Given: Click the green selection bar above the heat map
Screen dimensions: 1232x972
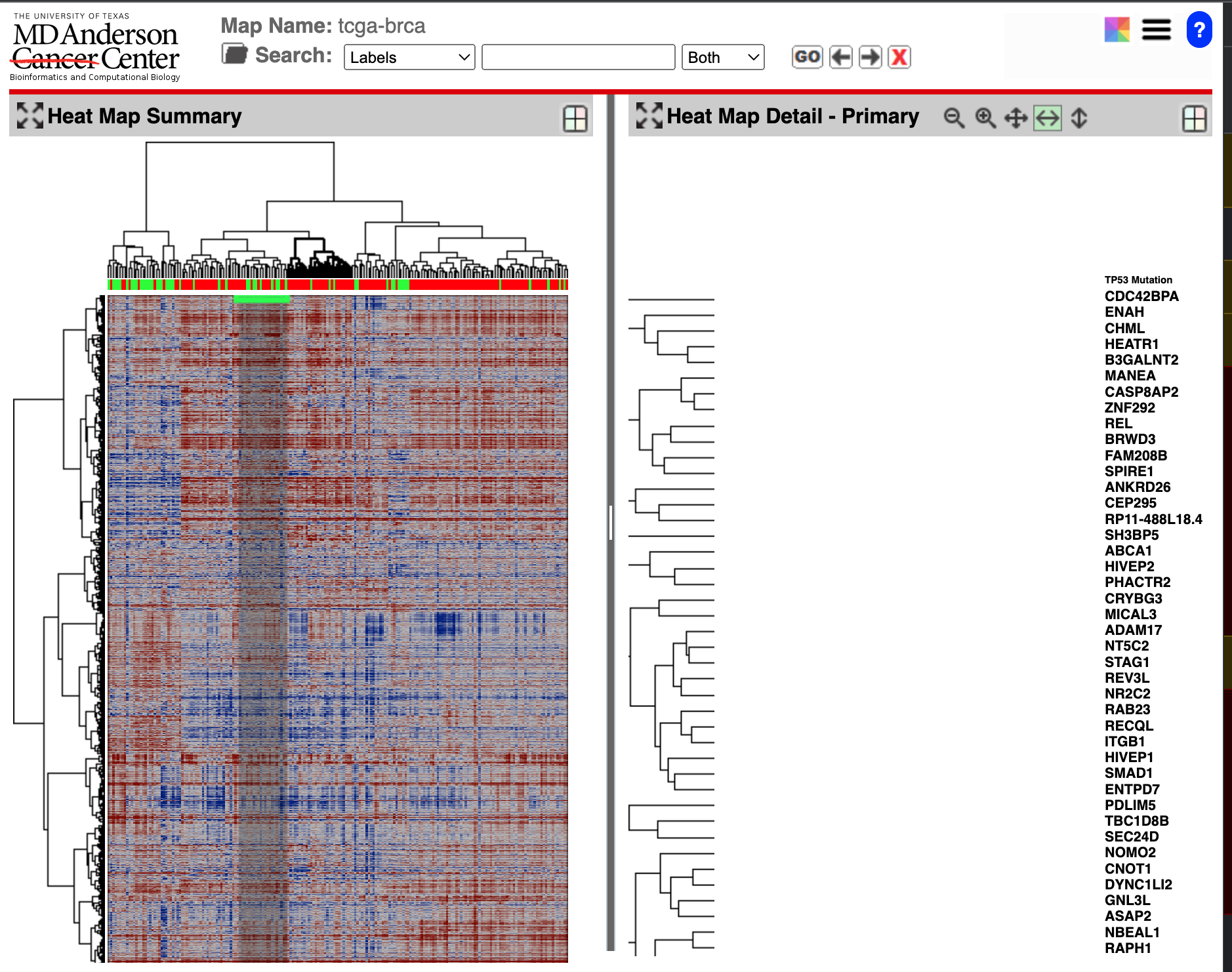Looking at the screenshot, I should 262,299.
